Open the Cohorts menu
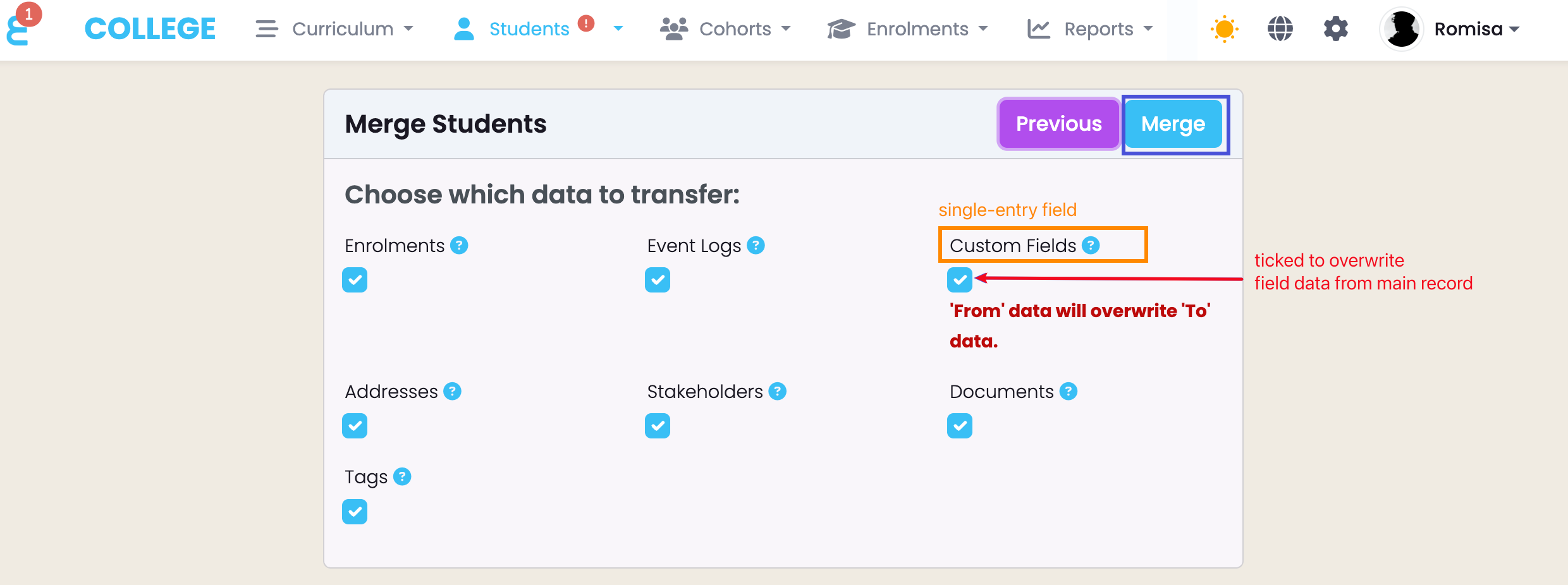The width and height of the screenshot is (1568, 585). pyautogui.click(x=726, y=29)
